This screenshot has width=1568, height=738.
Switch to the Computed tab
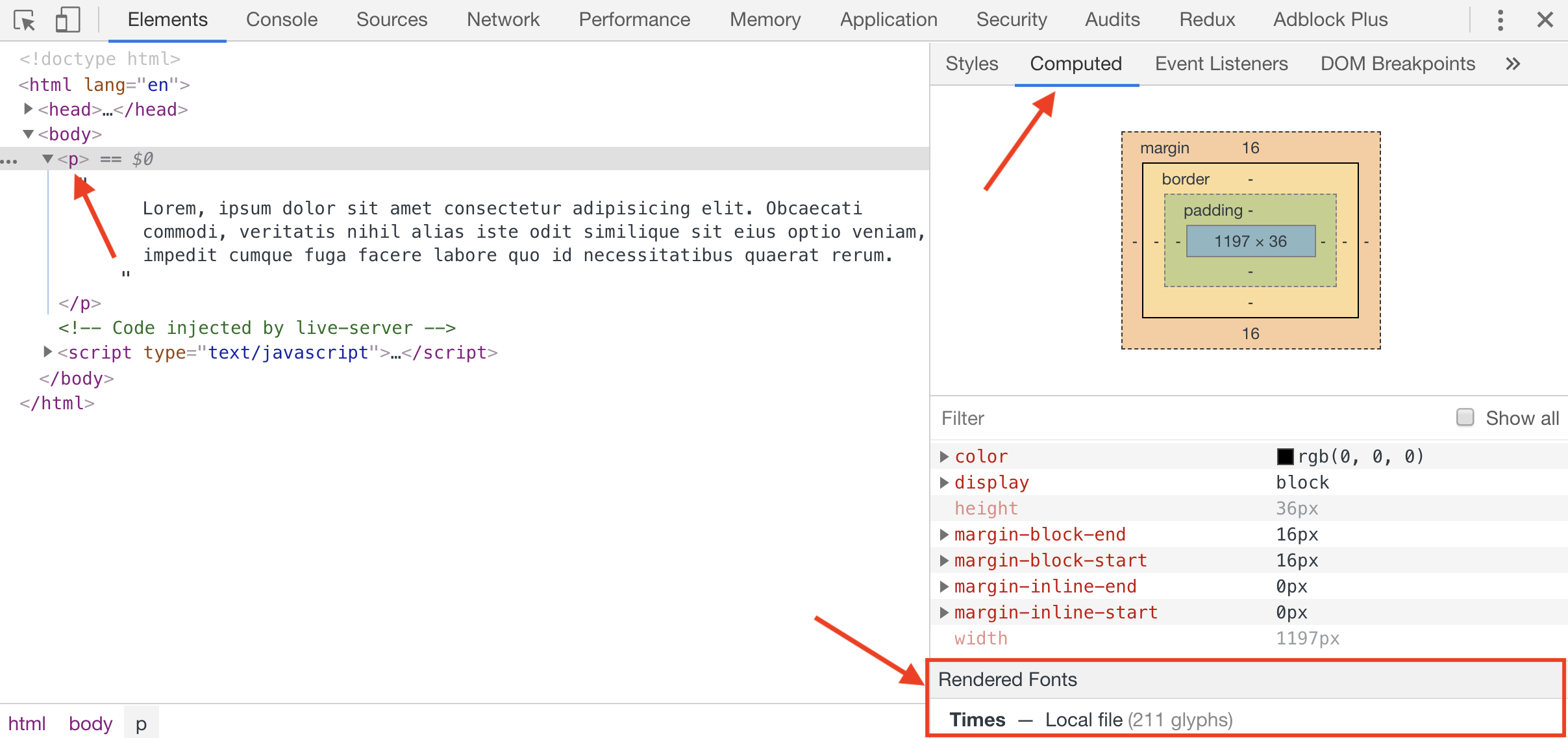(1075, 63)
